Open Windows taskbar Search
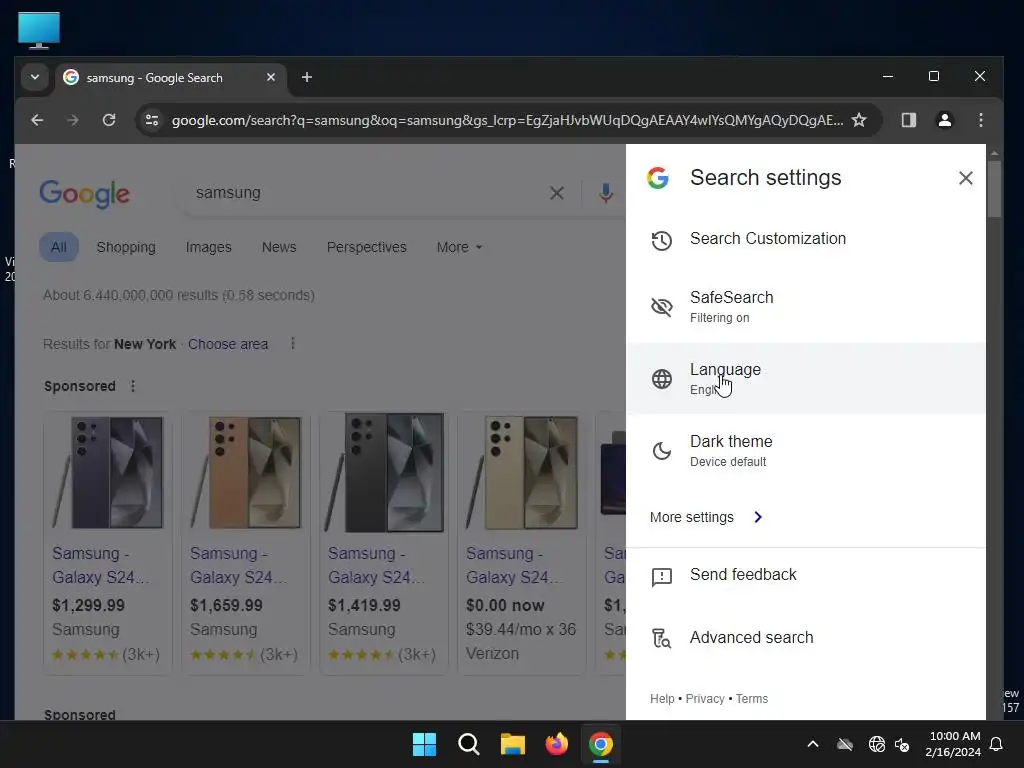 pos(468,744)
